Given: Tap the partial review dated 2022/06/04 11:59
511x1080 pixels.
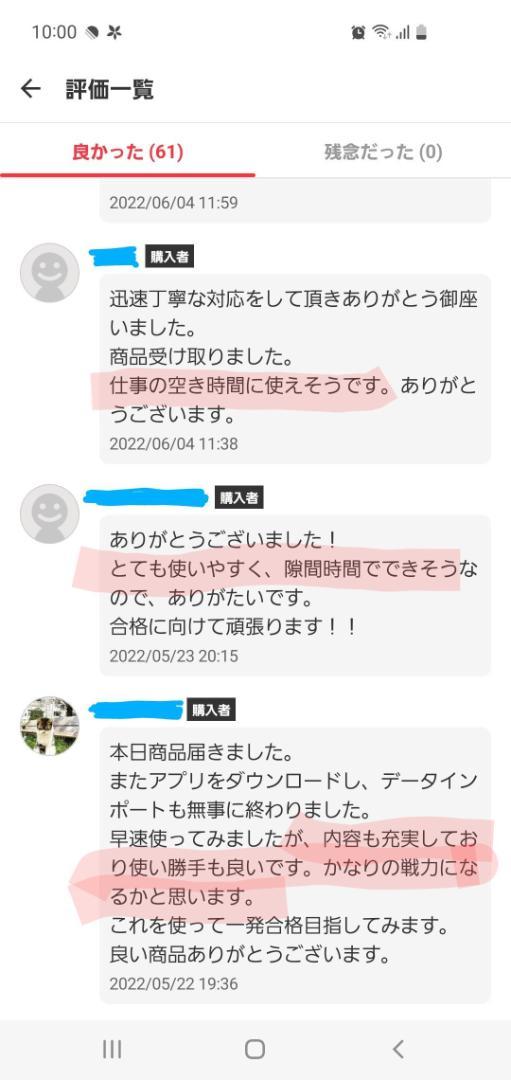Looking at the screenshot, I should 295,201.
